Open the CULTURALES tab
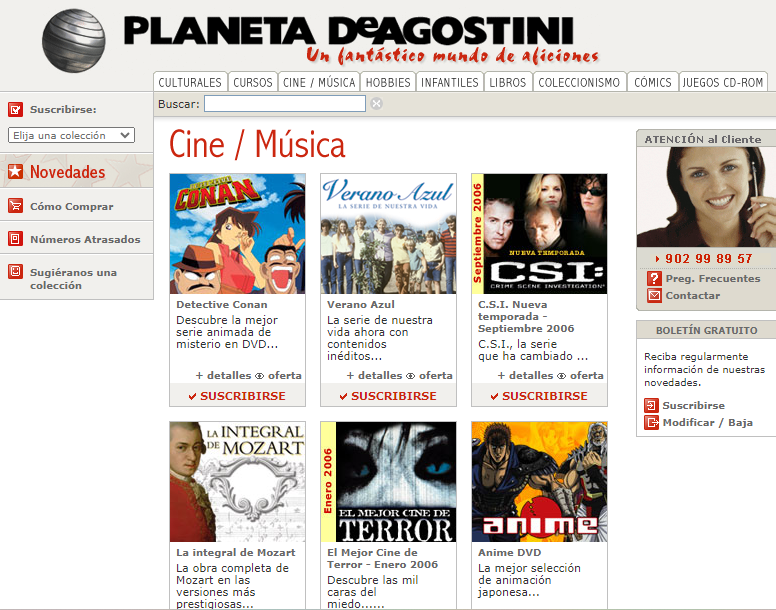 (x=190, y=82)
